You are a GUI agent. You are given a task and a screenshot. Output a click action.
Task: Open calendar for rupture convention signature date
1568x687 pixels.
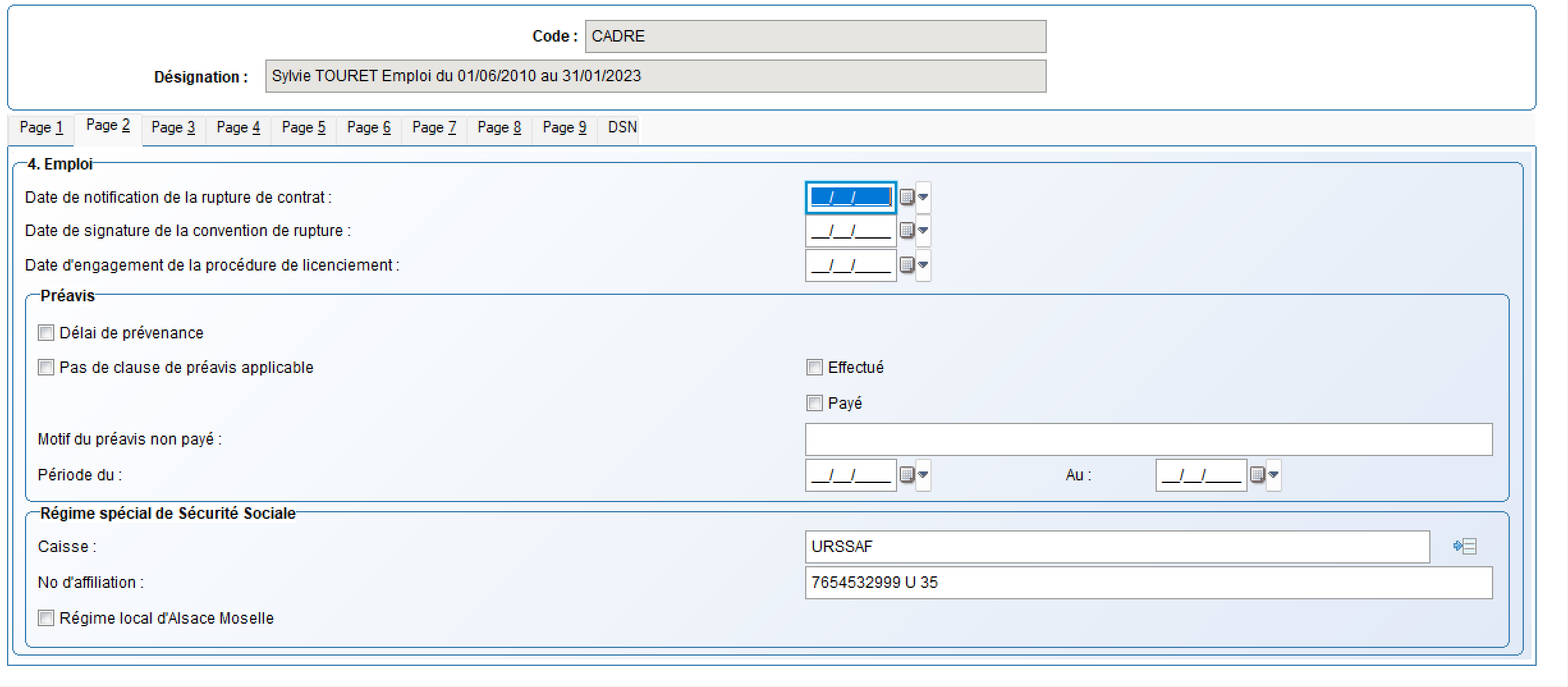[907, 230]
